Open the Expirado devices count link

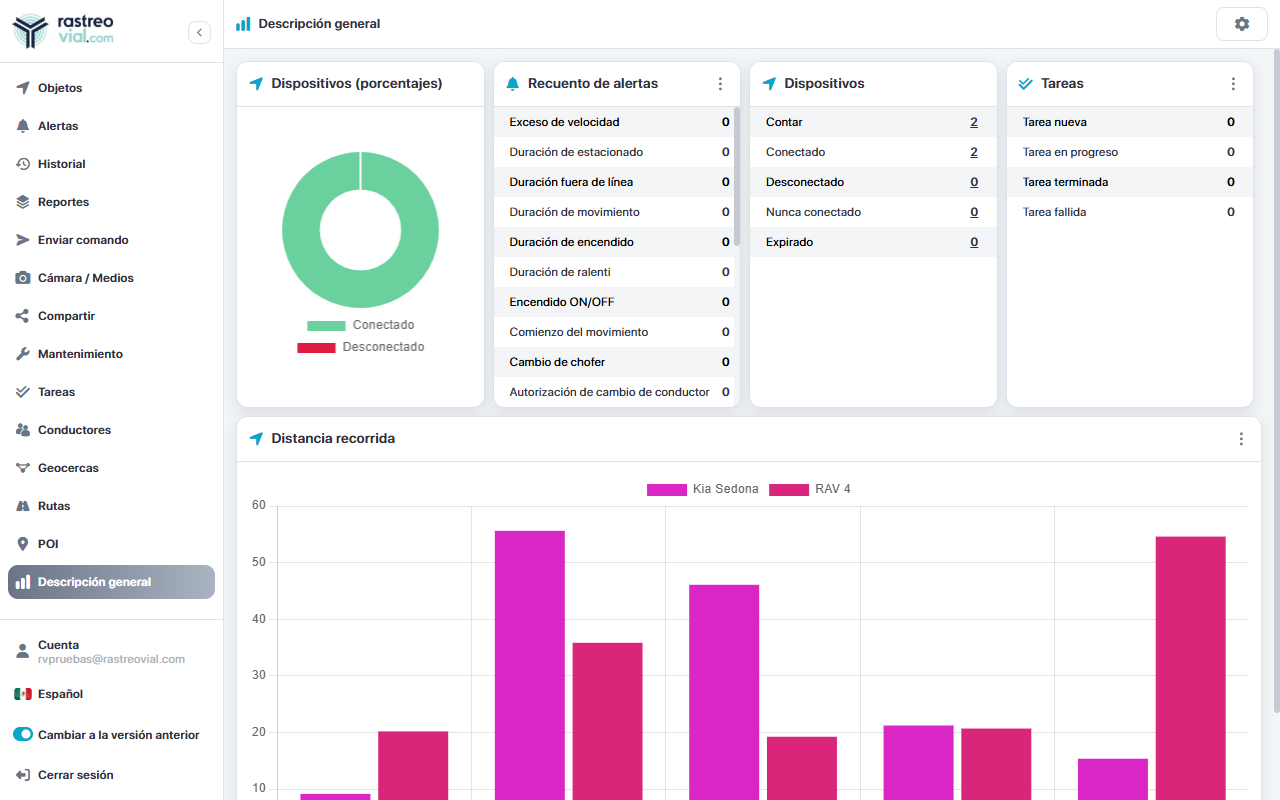[x=974, y=242]
